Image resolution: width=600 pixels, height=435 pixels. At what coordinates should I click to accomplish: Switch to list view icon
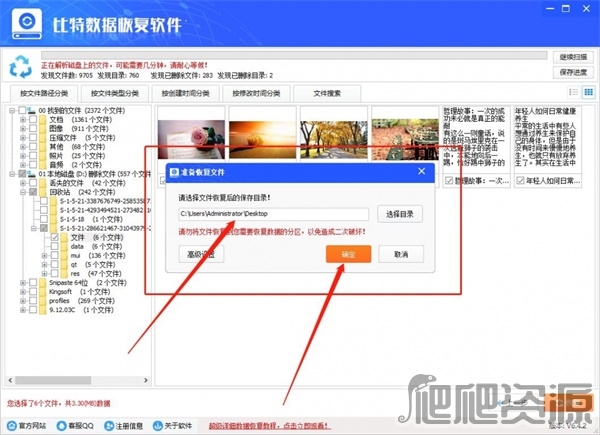coord(573,92)
